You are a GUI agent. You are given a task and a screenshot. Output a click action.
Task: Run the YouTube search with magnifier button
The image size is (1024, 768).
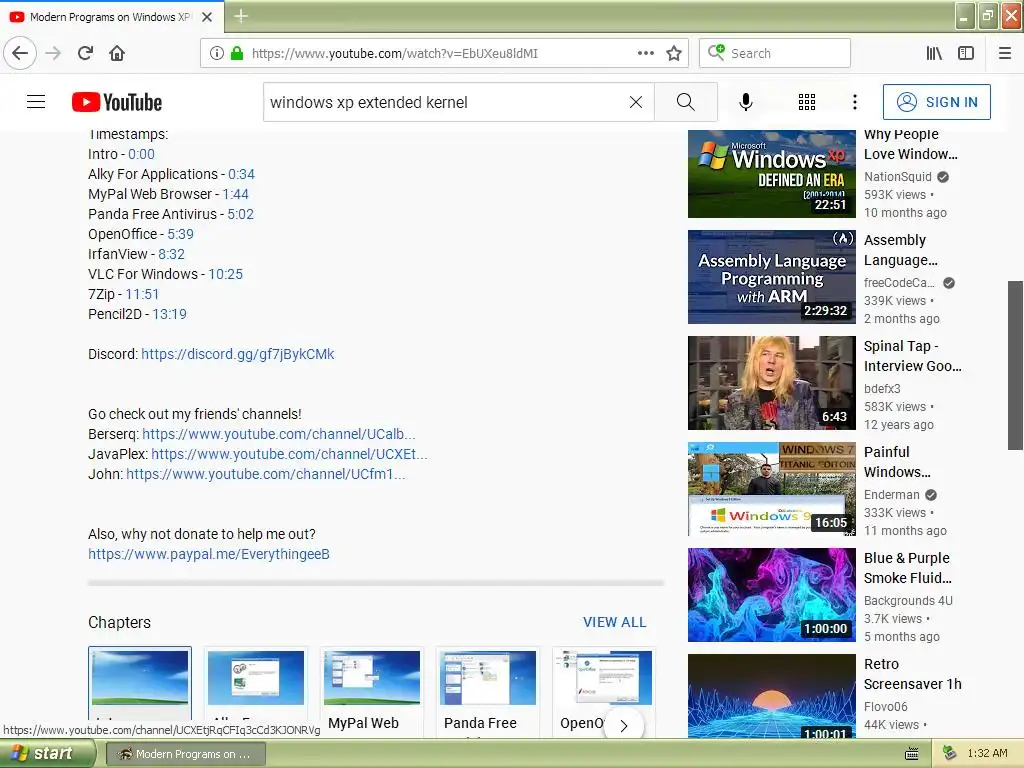[x=686, y=102]
